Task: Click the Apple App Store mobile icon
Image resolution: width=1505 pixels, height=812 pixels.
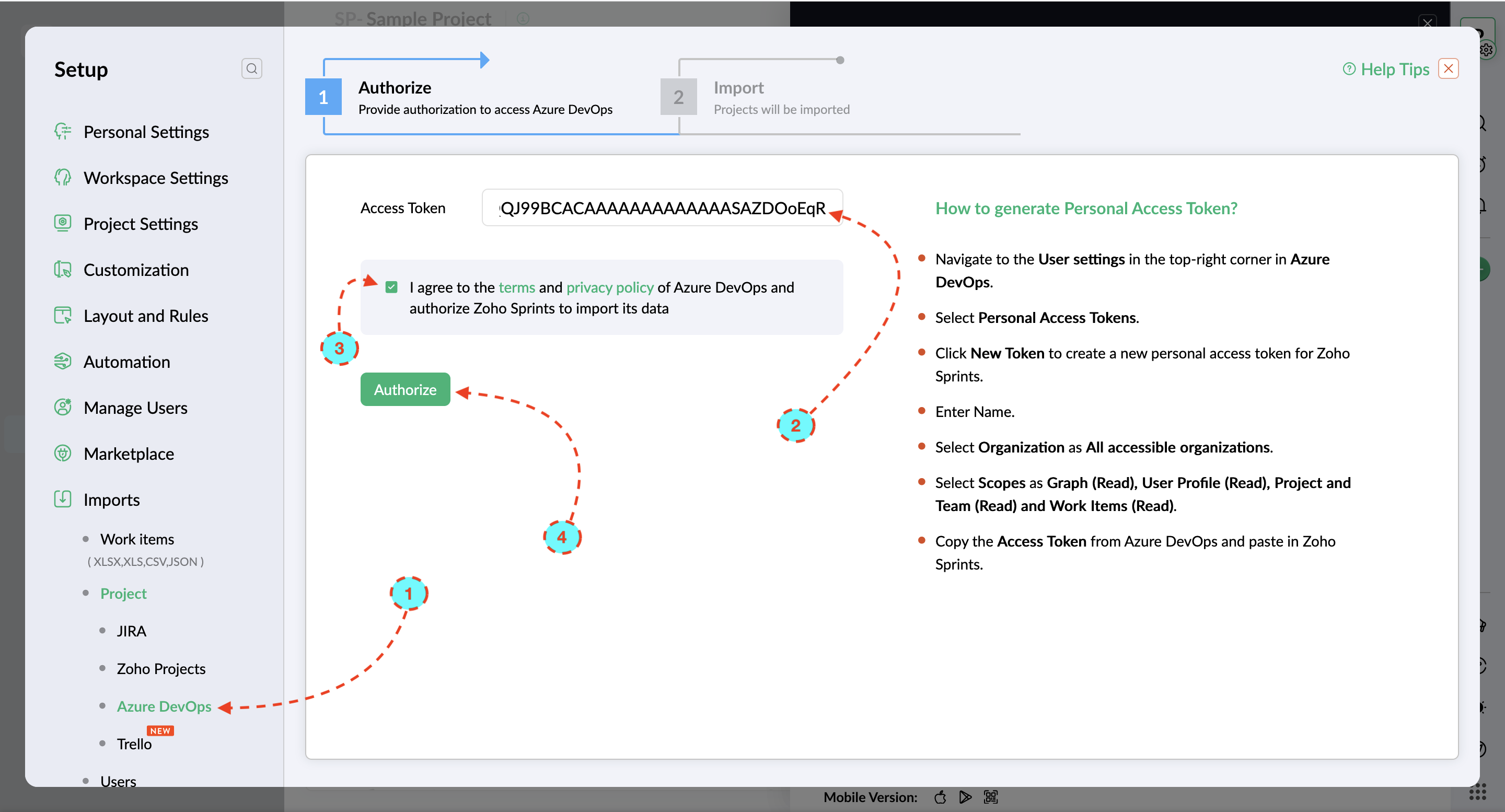Action: pos(940,797)
